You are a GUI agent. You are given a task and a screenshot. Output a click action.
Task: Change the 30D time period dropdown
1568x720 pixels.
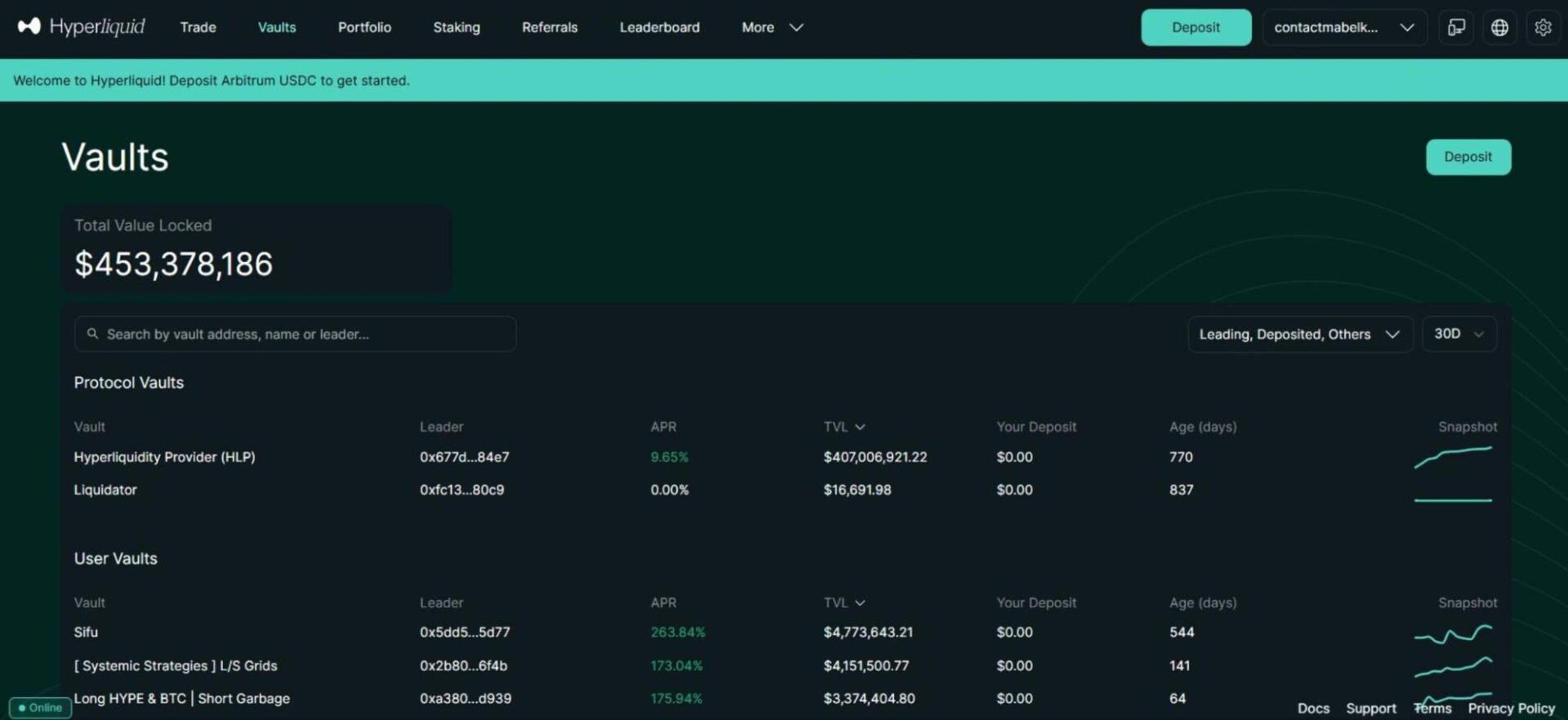pyautogui.click(x=1459, y=335)
